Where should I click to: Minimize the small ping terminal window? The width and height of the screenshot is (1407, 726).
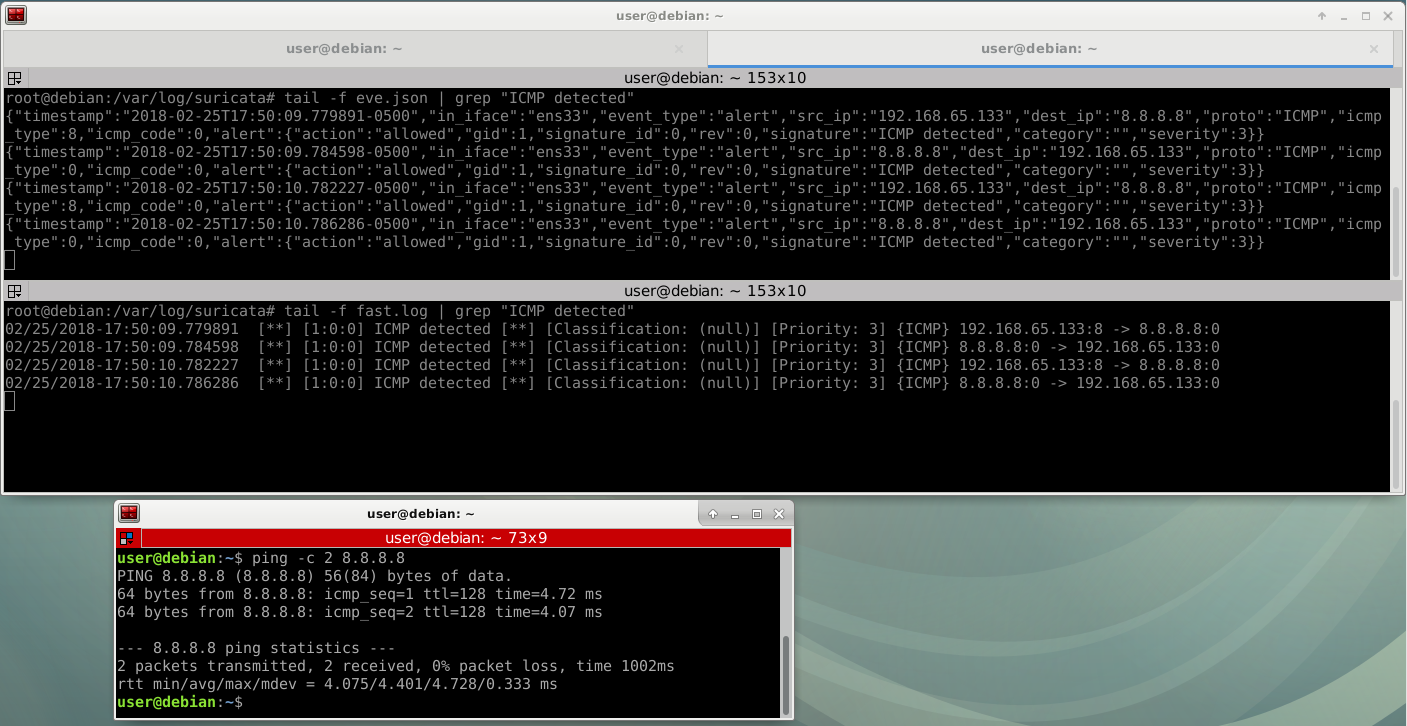735,514
